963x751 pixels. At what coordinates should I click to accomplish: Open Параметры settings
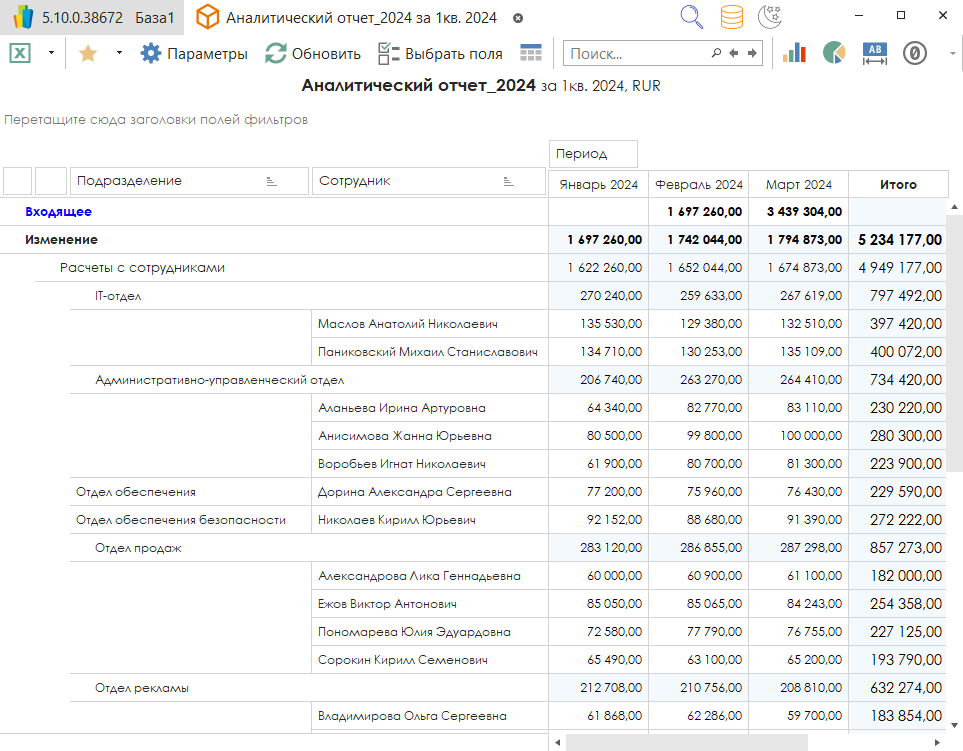pyautogui.click(x=194, y=53)
